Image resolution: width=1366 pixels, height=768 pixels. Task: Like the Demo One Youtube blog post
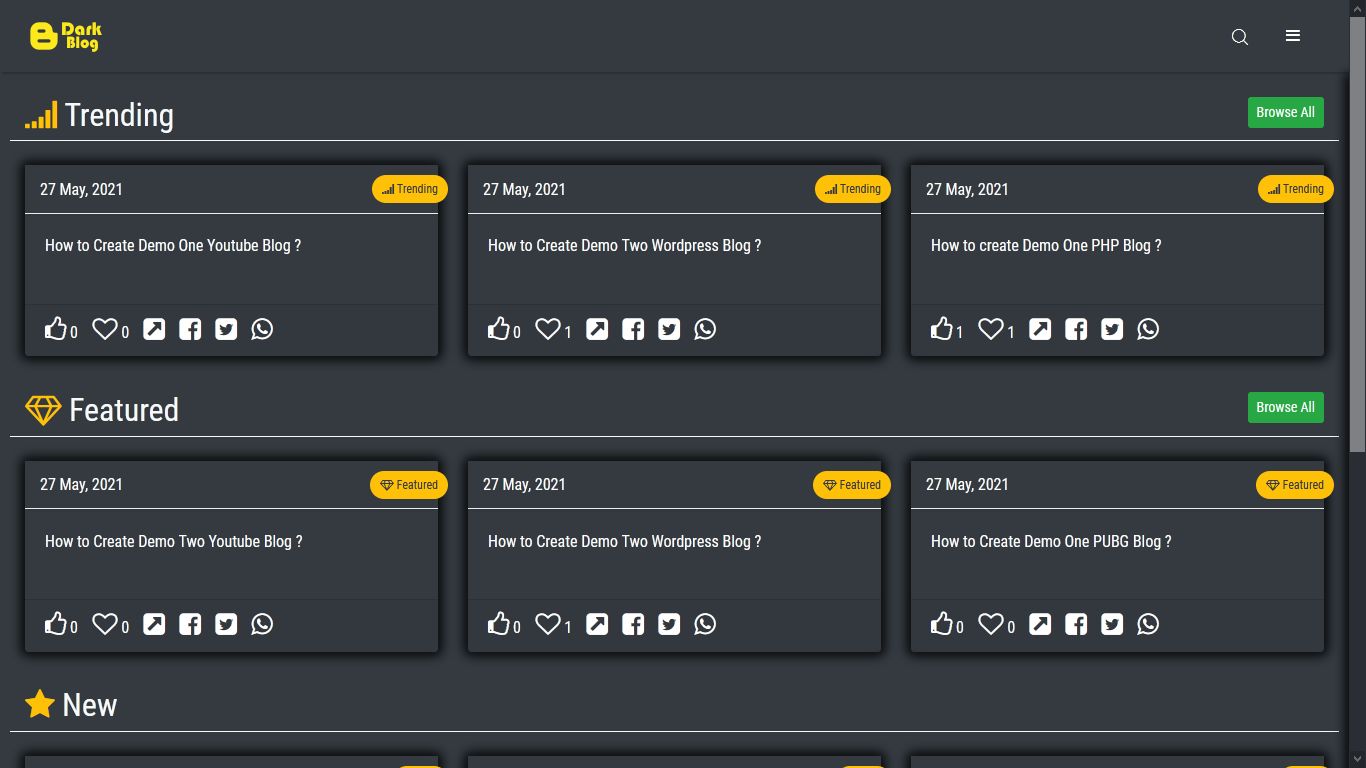tap(57, 327)
